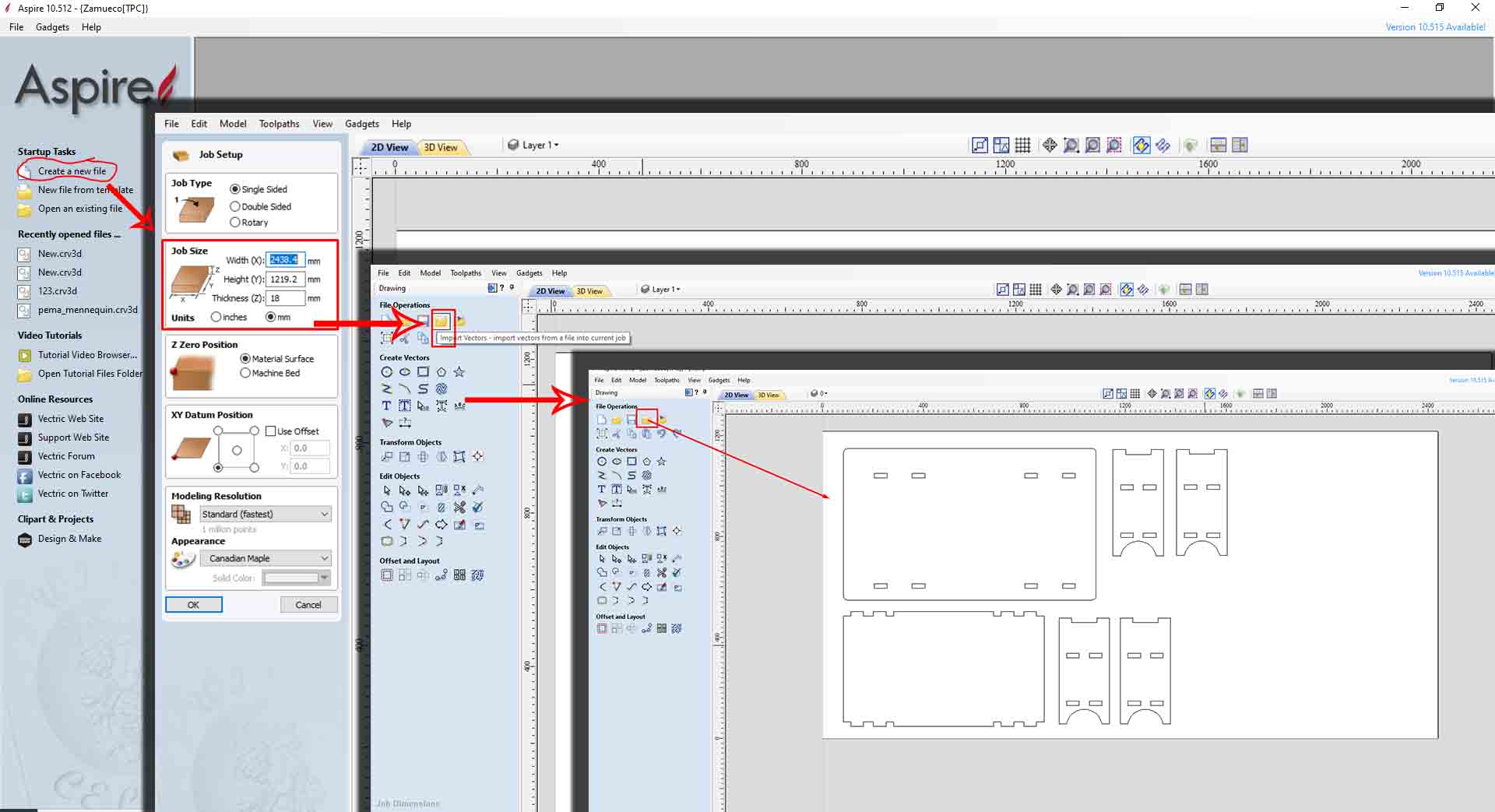Open recent file pema_mennequin.crv3d
This screenshot has height=812, width=1495.
(87, 310)
